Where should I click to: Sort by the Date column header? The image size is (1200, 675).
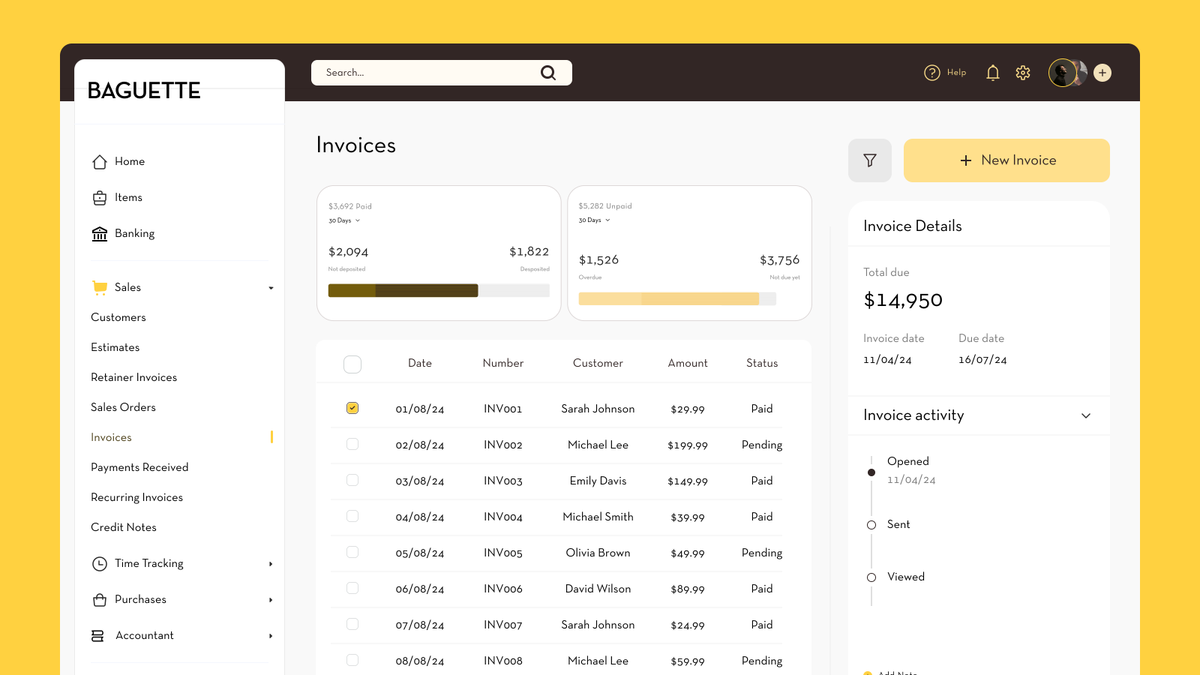[x=420, y=364]
